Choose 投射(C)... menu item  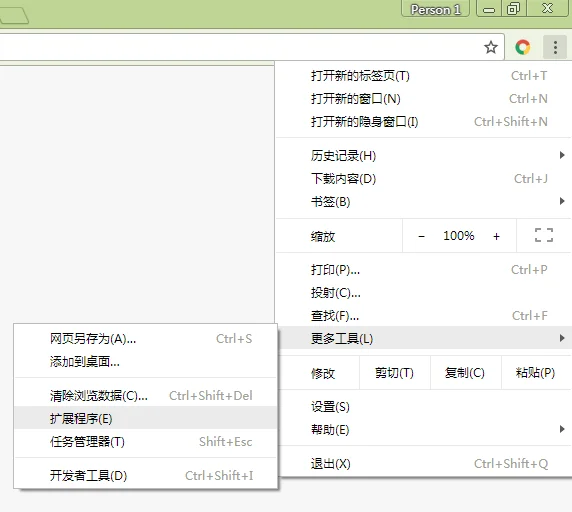[x=423, y=293]
